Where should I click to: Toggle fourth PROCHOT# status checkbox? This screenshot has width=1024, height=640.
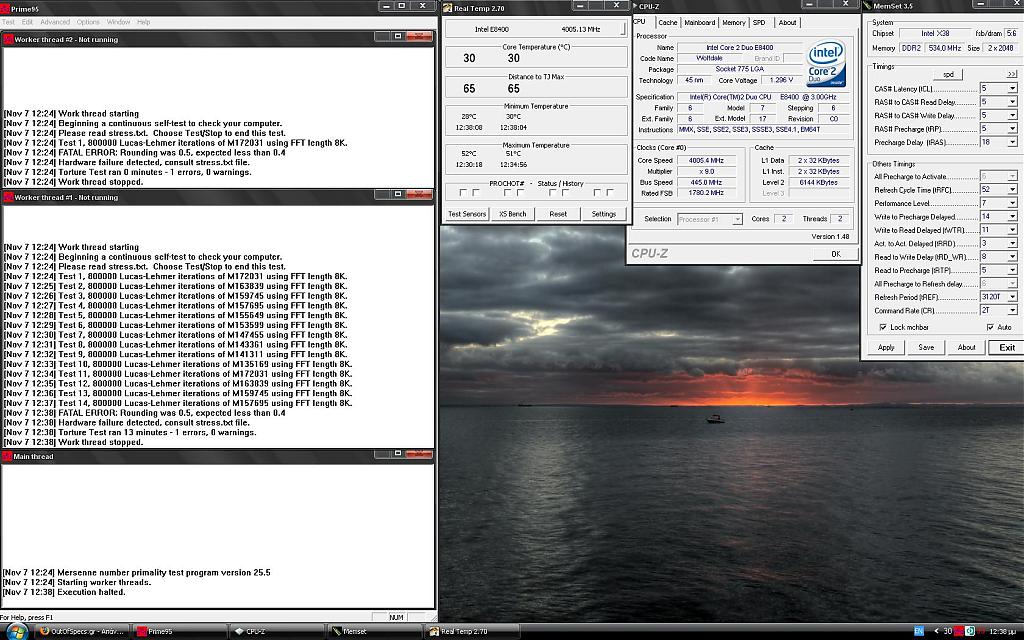click(520, 193)
